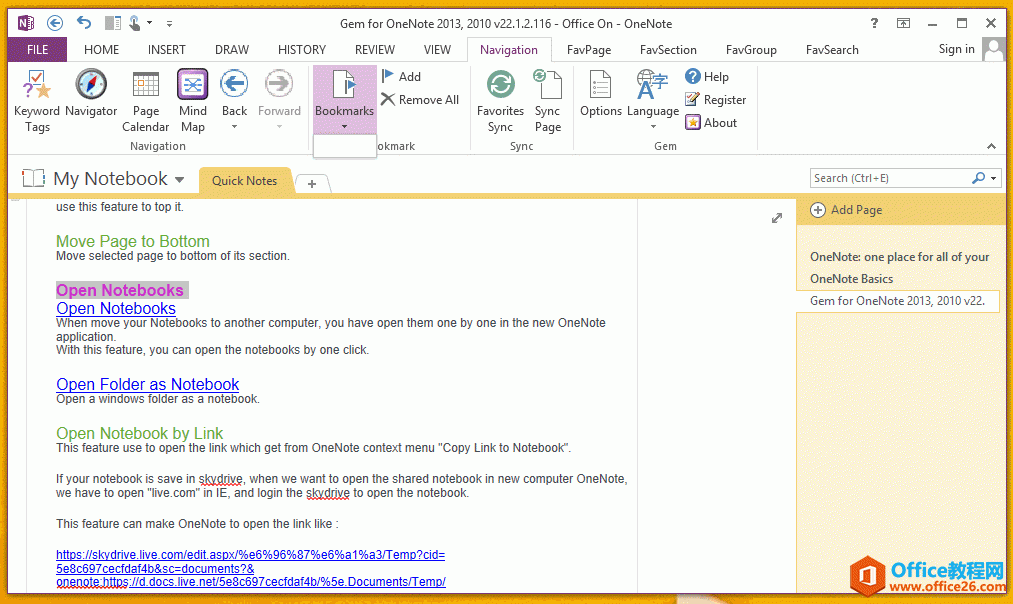The height and width of the screenshot is (604, 1013).
Task: Toggle Touch/Mouse mode button
Action: point(135,23)
